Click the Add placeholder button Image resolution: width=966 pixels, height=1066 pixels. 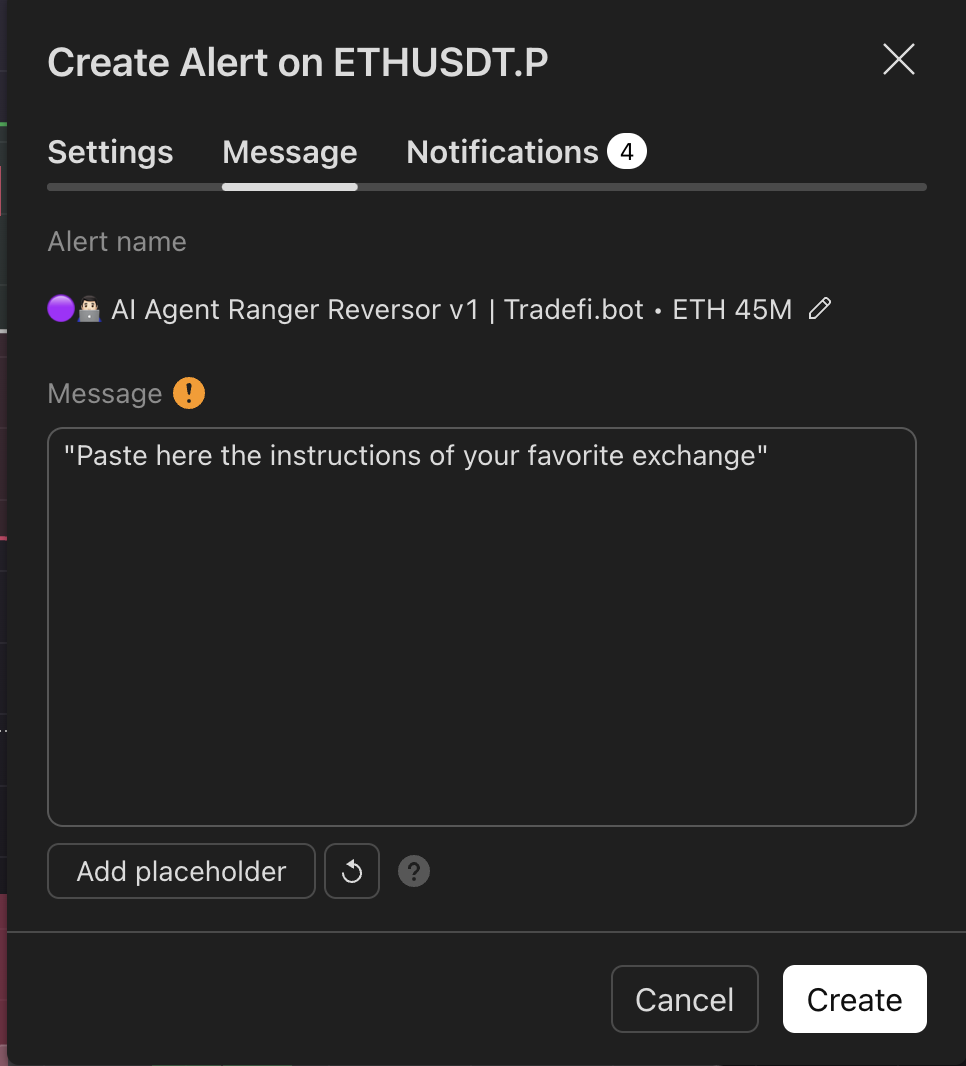click(182, 871)
